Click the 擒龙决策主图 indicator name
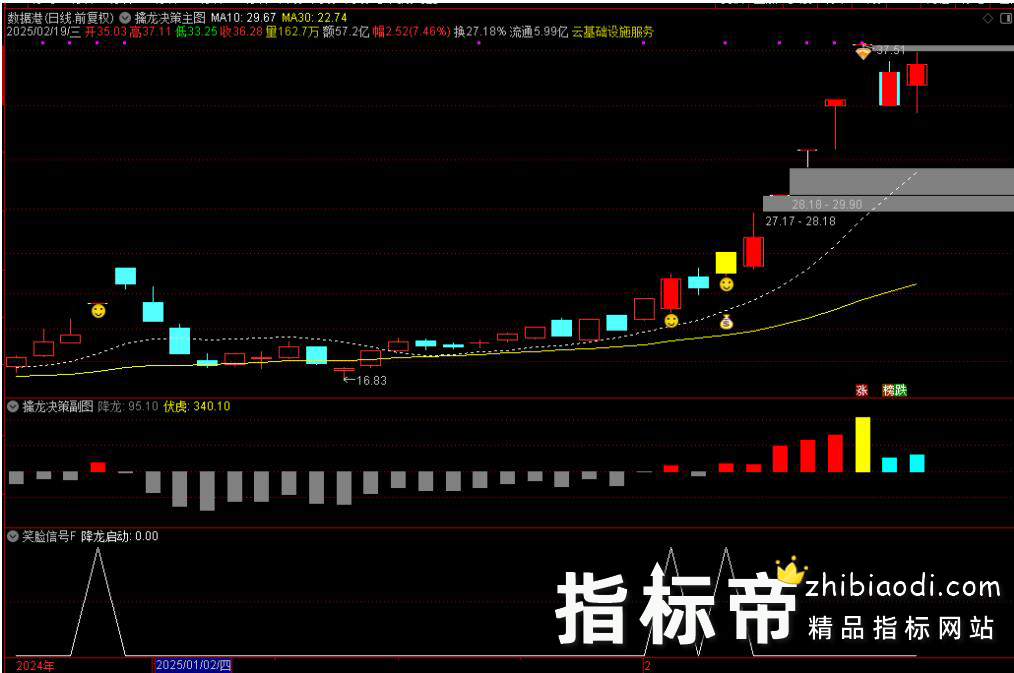 [x=170, y=18]
